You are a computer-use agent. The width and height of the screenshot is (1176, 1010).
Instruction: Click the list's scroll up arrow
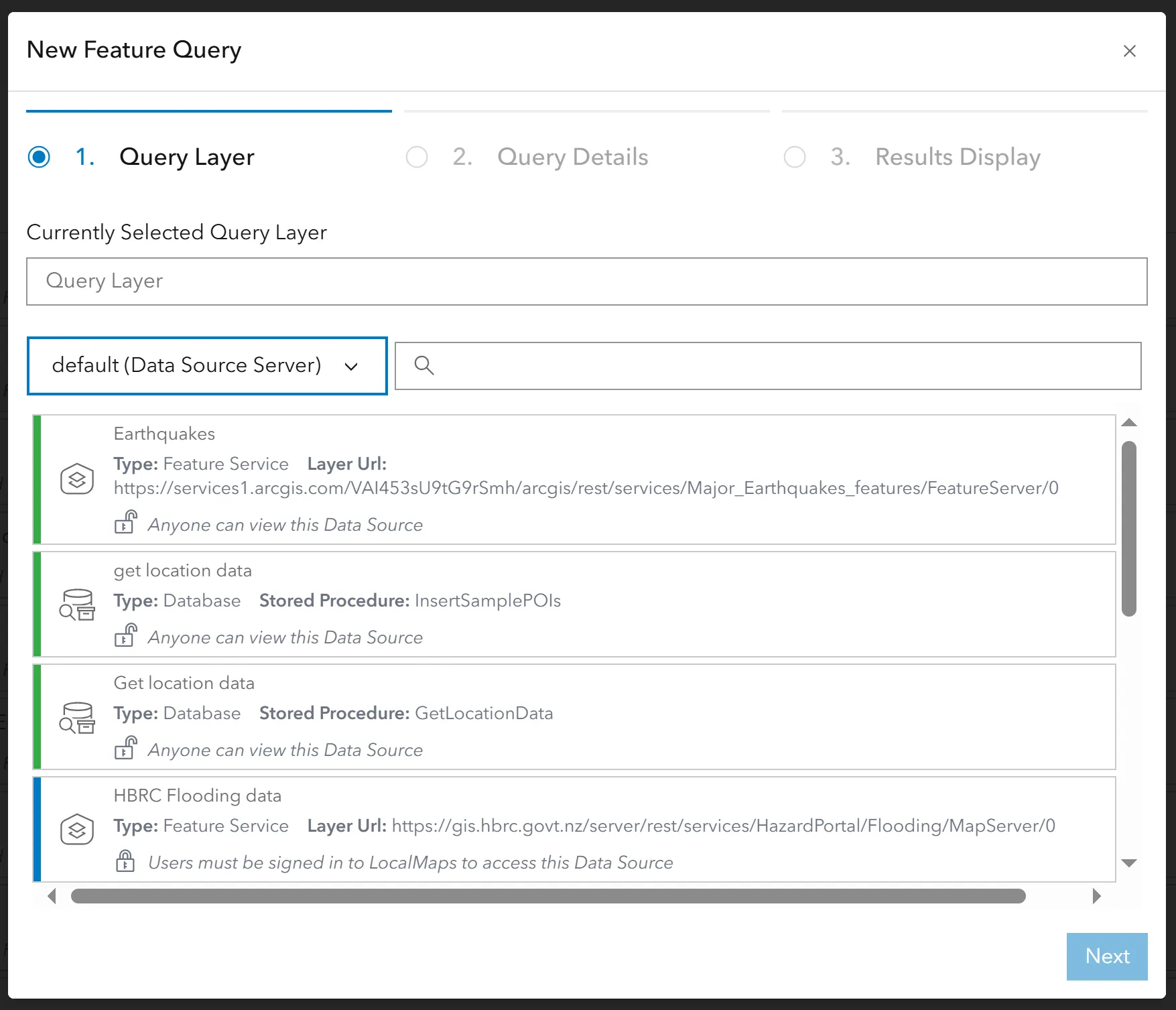click(1129, 422)
